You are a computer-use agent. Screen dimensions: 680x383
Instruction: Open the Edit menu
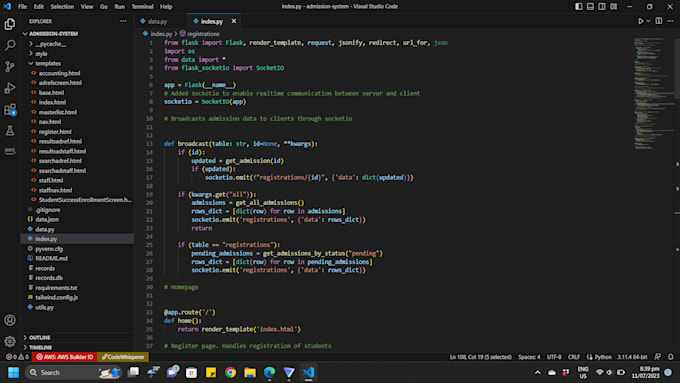[x=39, y=7]
